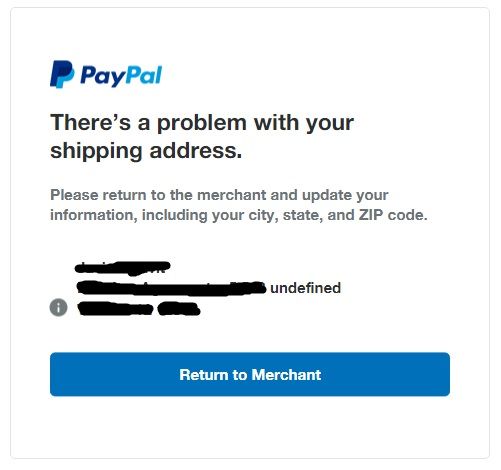Click the PayPal double-P logo mark

coord(62,74)
